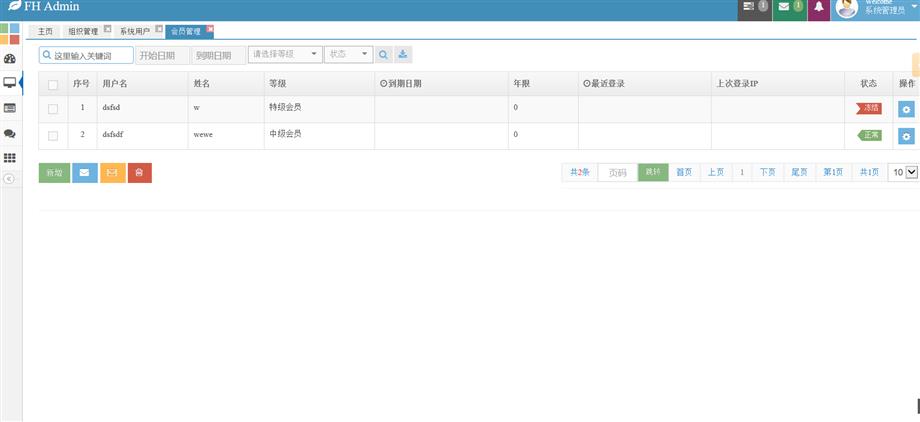The width and height of the screenshot is (920, 422).
Task: Click the blue envelope send message button
Action: (x=84, y=173)
